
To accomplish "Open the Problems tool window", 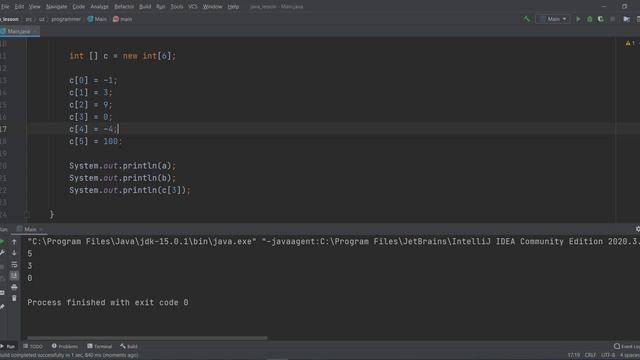I will click(64, 346).
